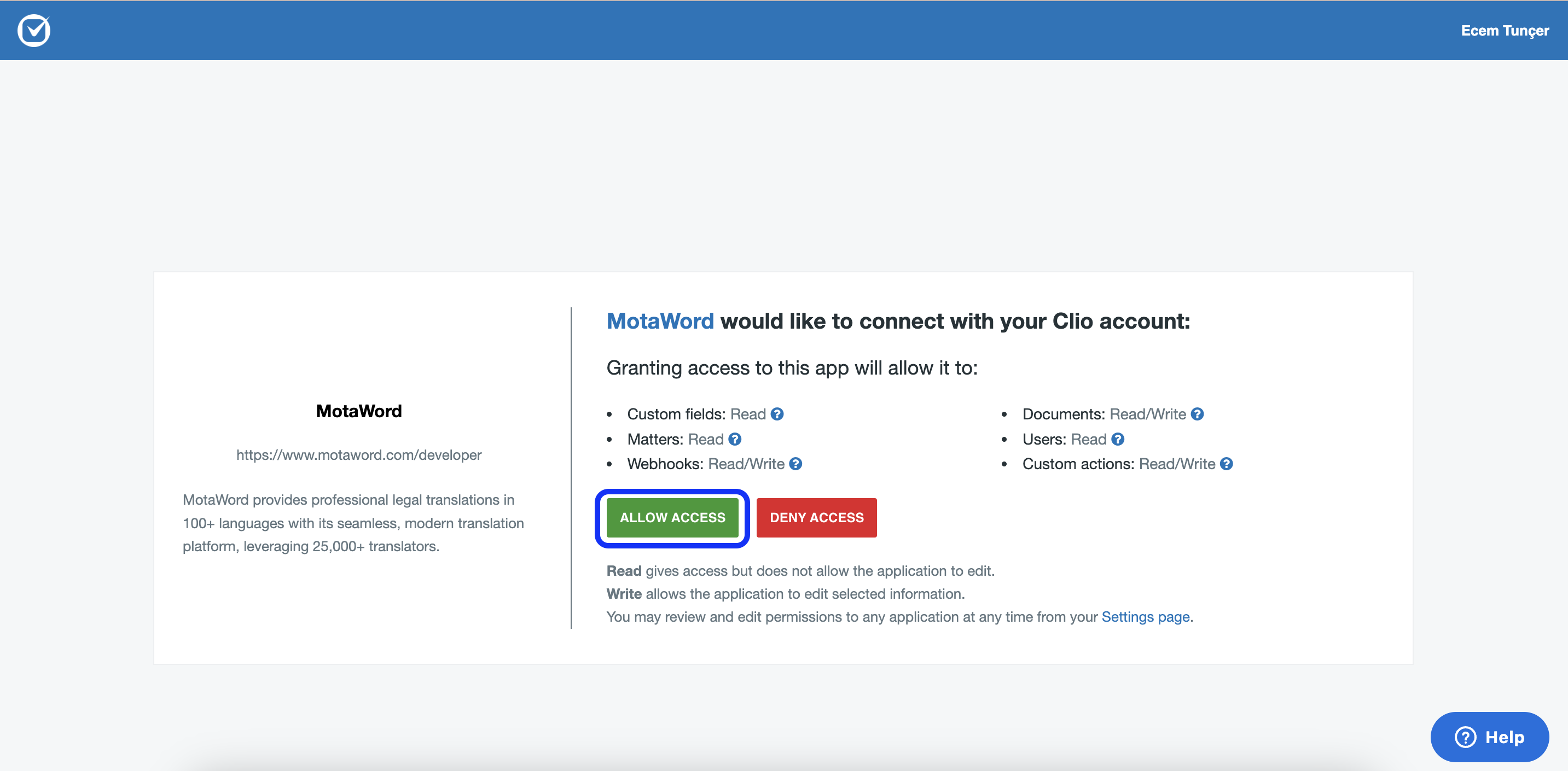Click the bold MotaWord app name
This screenshot has height=771, width=1568.
coord(358,411)
